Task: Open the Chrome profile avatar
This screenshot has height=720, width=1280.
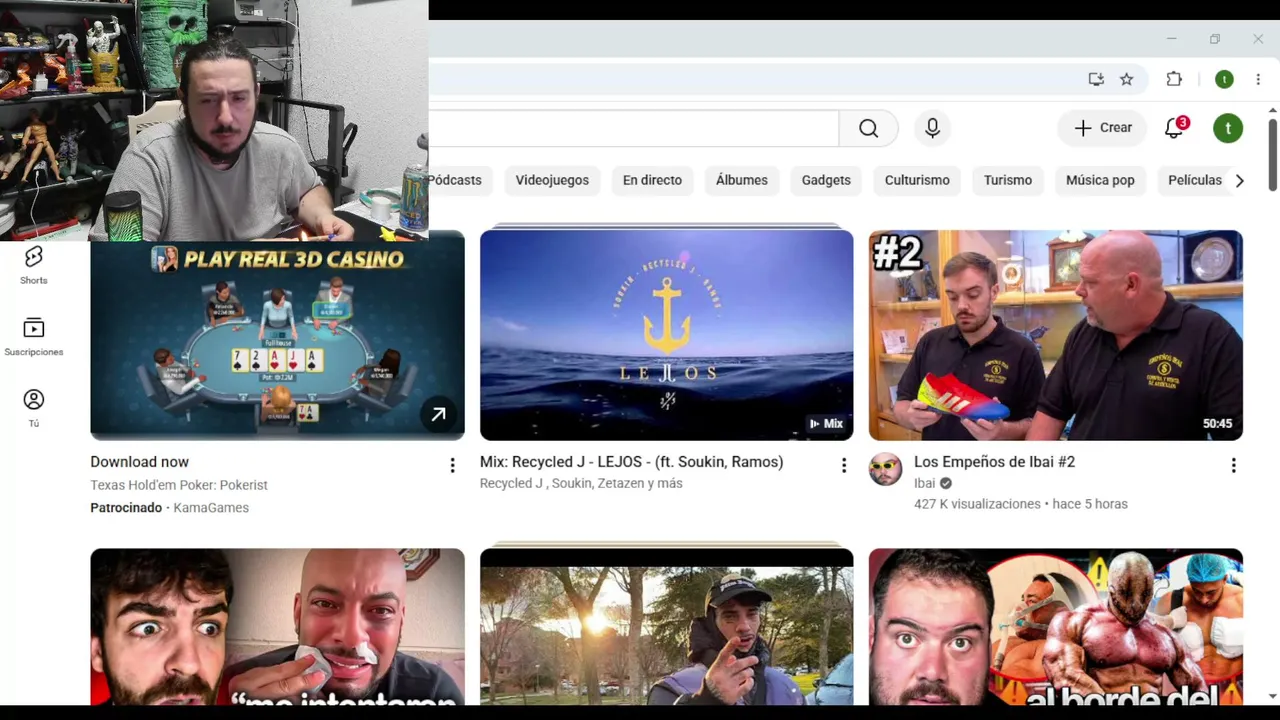Action: 1224,79
